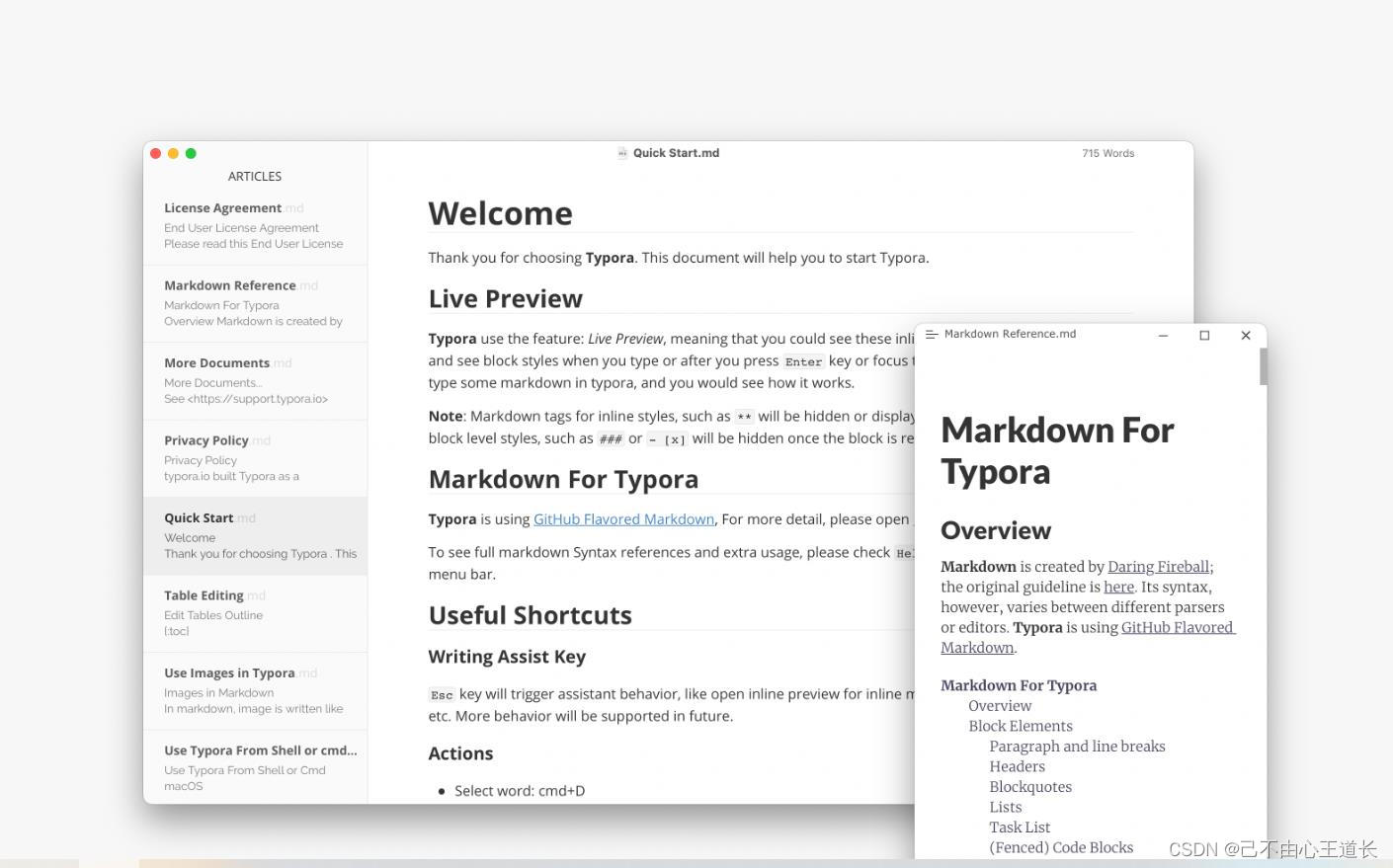
Task: Jump to Markdown For Typora contents entry
Action: coord(1019,685)
